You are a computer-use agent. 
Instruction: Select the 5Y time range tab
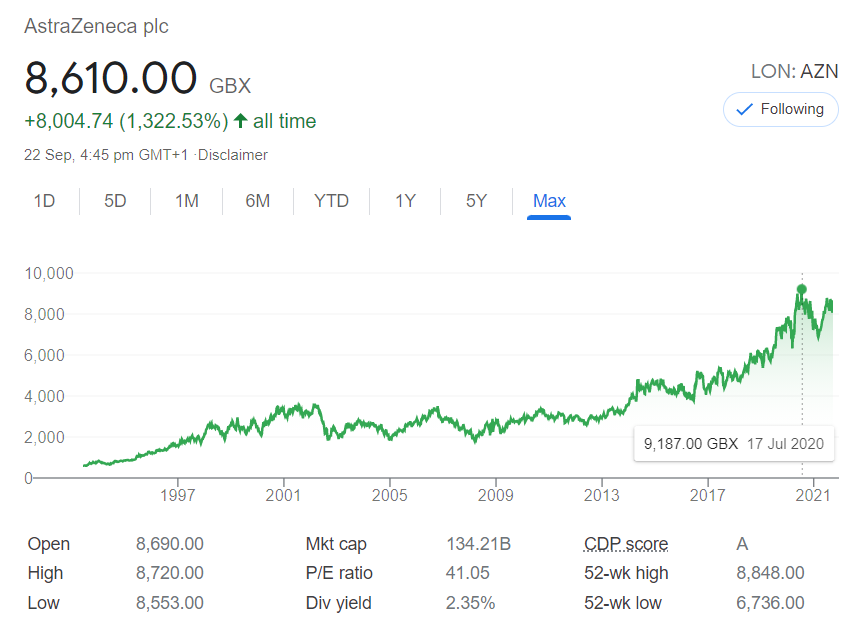[x=476, y=201]
